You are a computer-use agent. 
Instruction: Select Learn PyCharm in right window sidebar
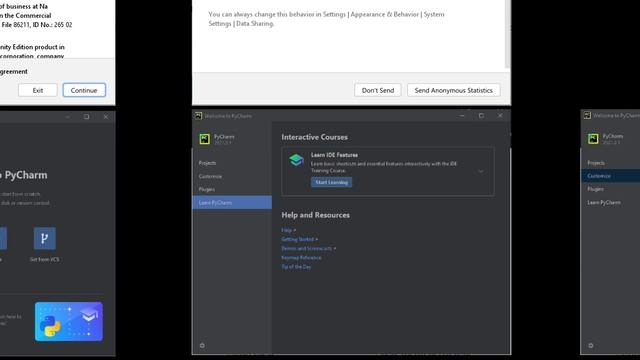[x=611, y=202]
